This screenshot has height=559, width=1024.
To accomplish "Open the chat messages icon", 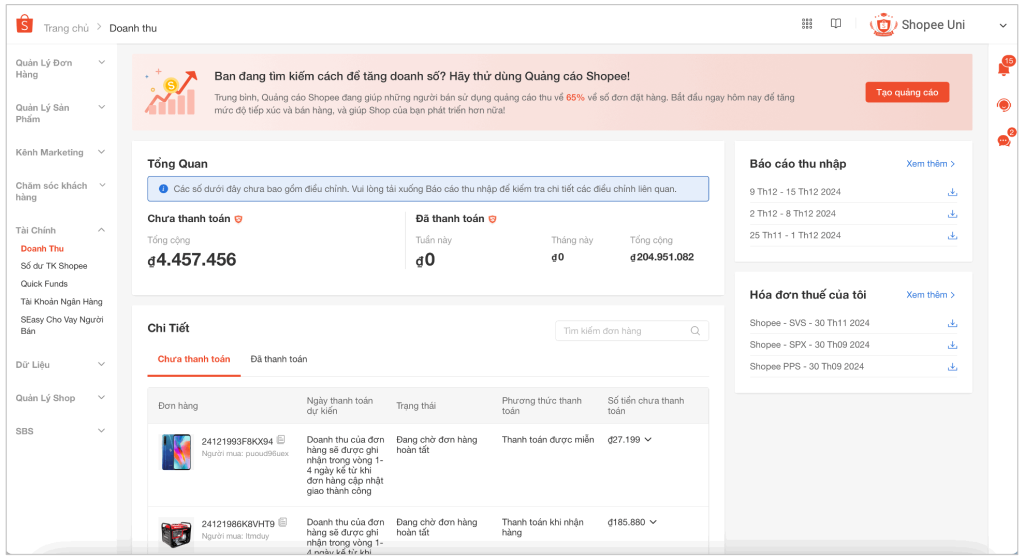I will 1004,140.
